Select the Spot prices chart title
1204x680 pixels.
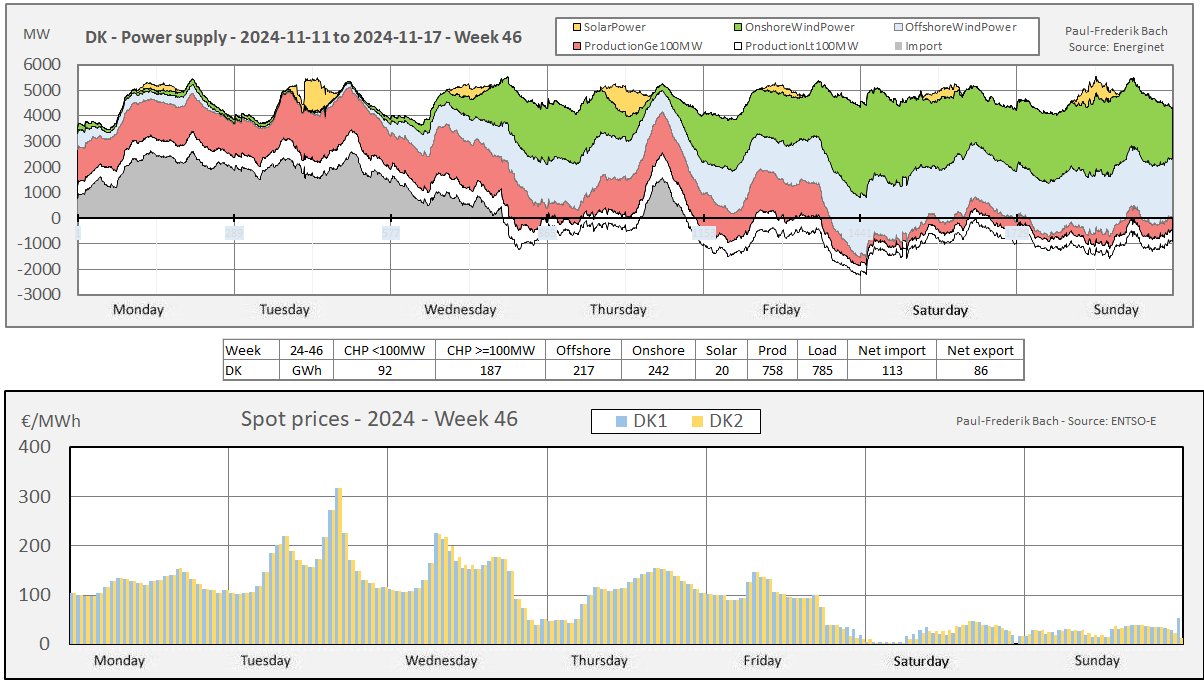point(379,418)
